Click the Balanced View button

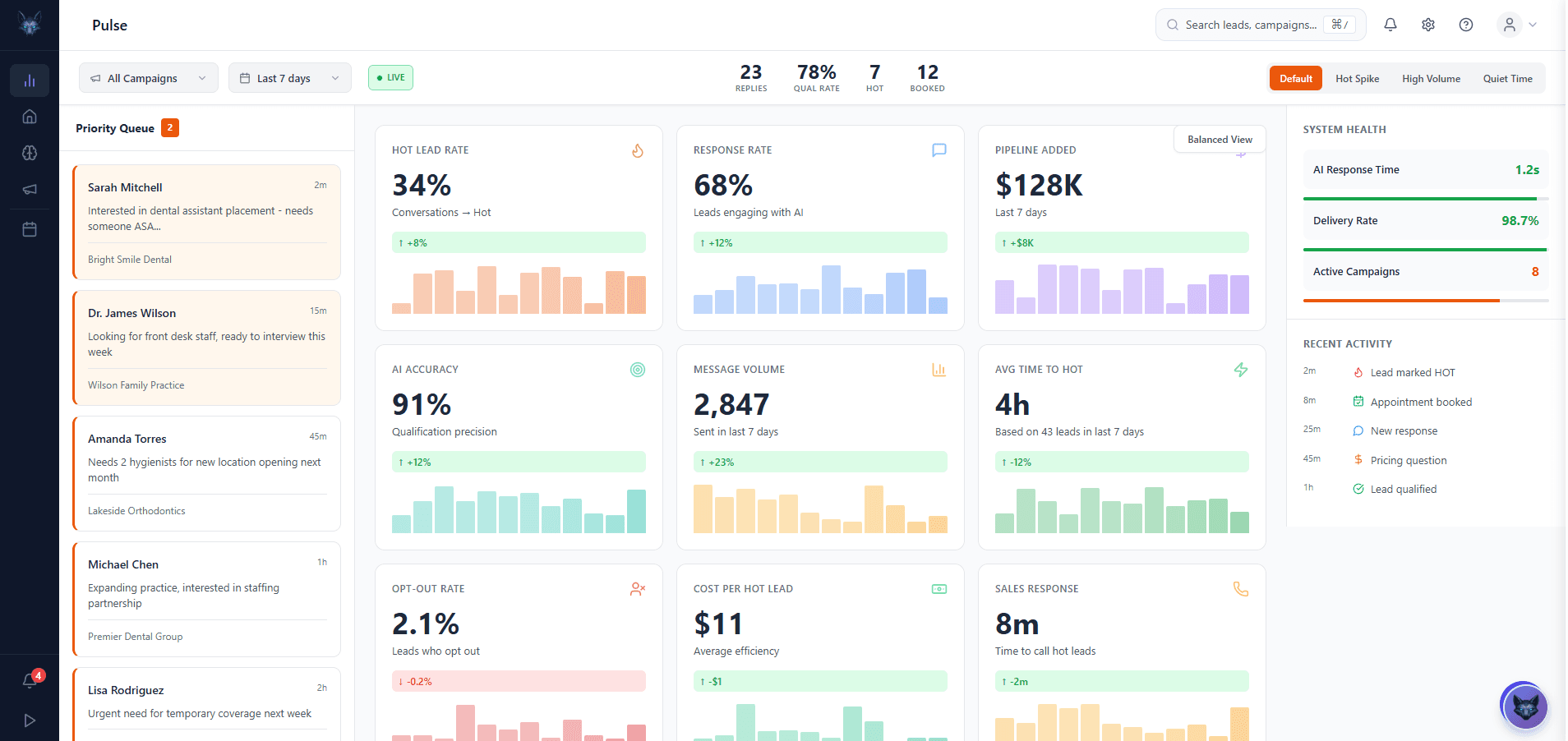[1220, 139]
